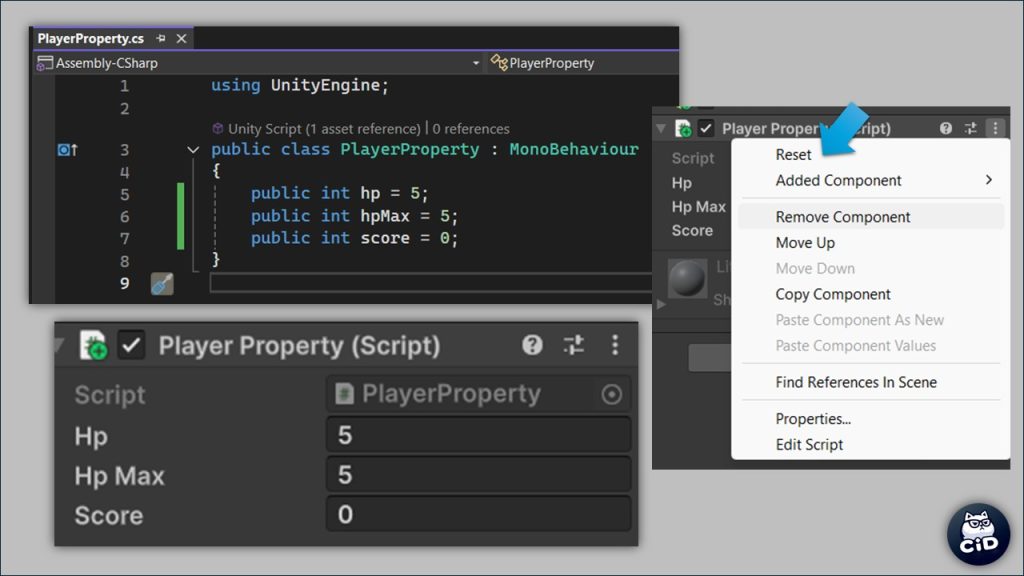Open the three-dot menu in the enlarged inspector header
1024x576 pixels.
(614, 346)
